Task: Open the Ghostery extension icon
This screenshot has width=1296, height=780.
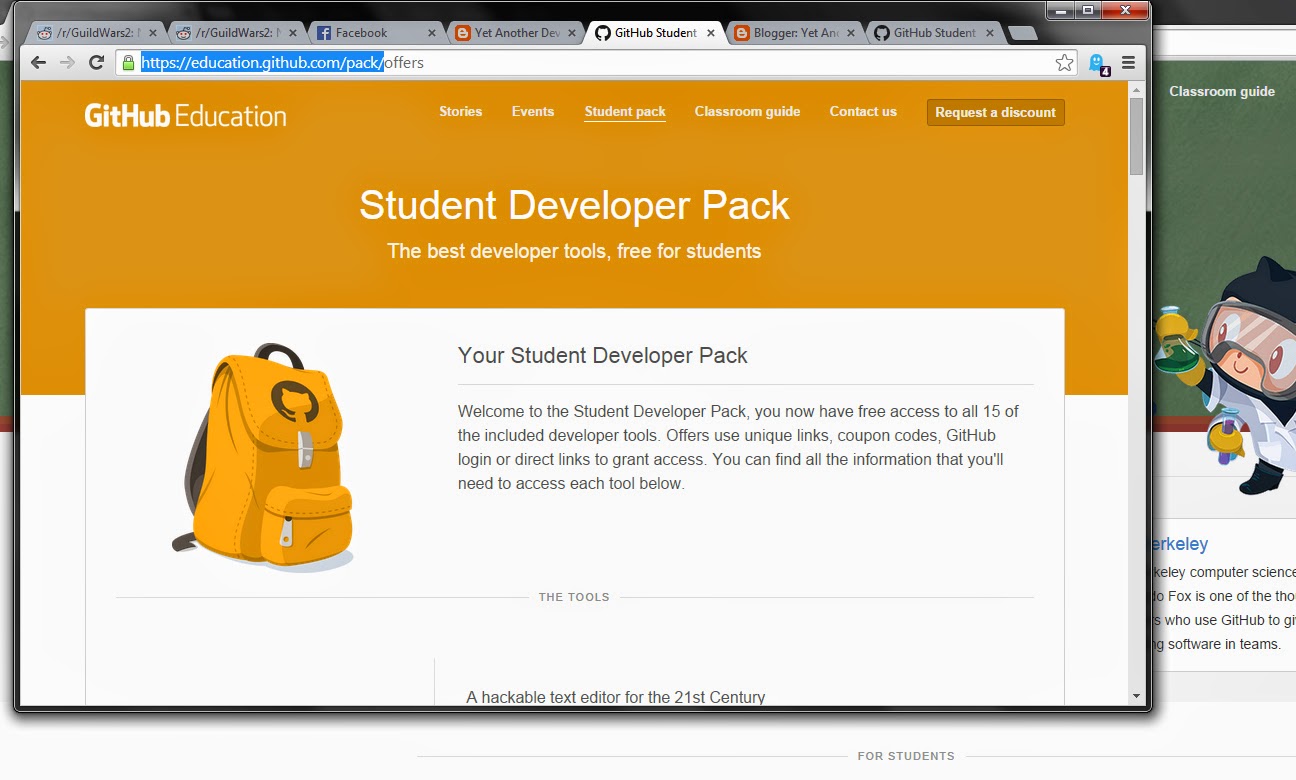Action: [1098, 64]
